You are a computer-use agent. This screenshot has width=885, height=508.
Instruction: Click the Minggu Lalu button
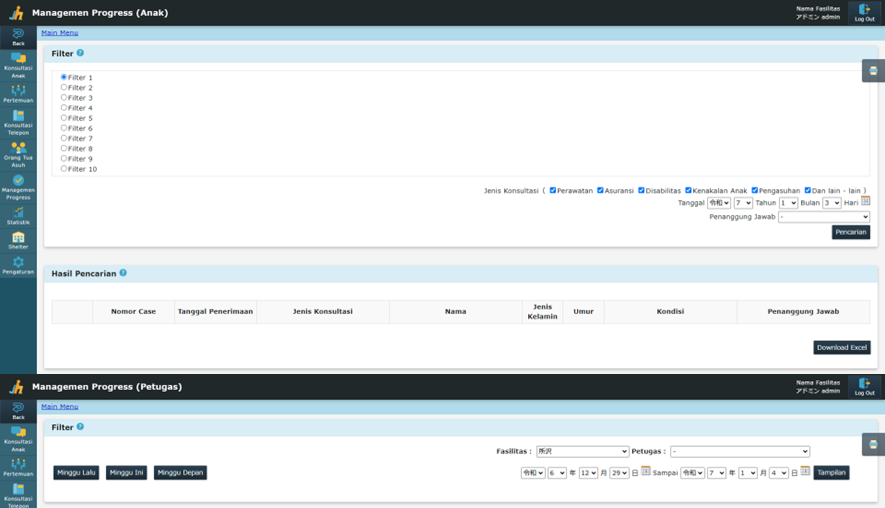pyautogui.click(x=76, y=472)
